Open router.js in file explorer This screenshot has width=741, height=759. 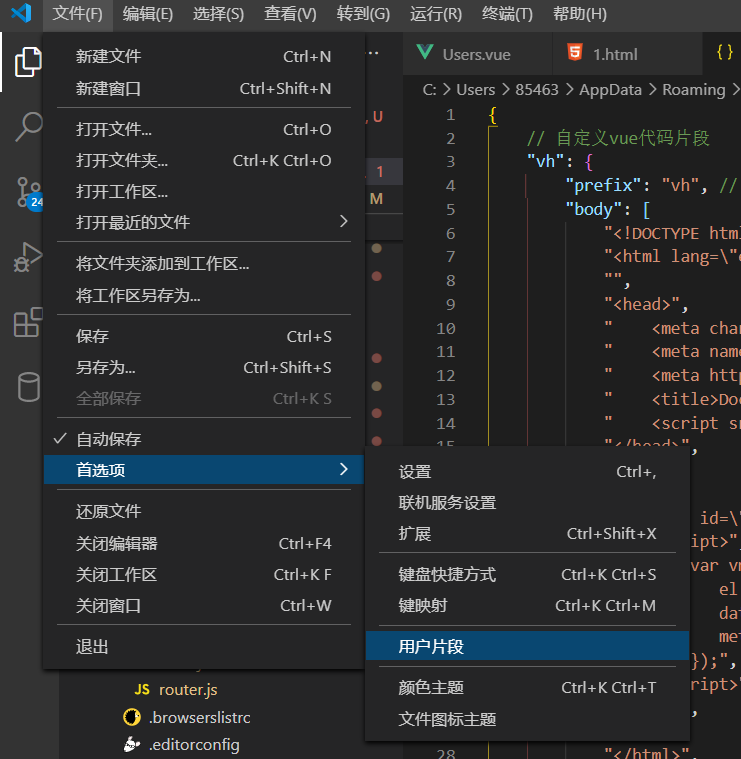pos(188,689)
